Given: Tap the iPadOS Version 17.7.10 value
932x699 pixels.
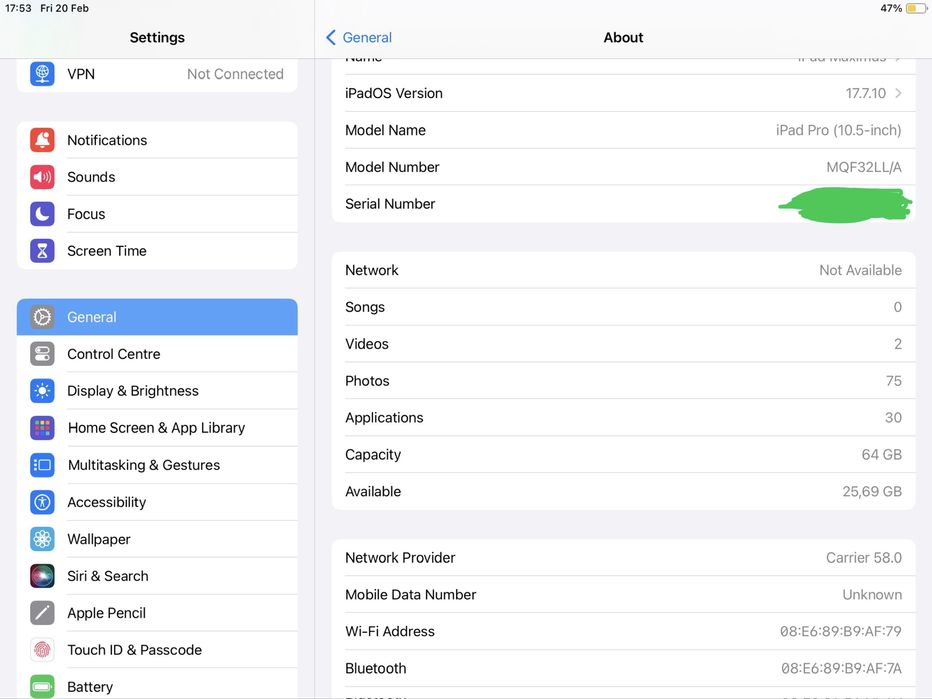Looking at the screenshot, I should point(865,93).
